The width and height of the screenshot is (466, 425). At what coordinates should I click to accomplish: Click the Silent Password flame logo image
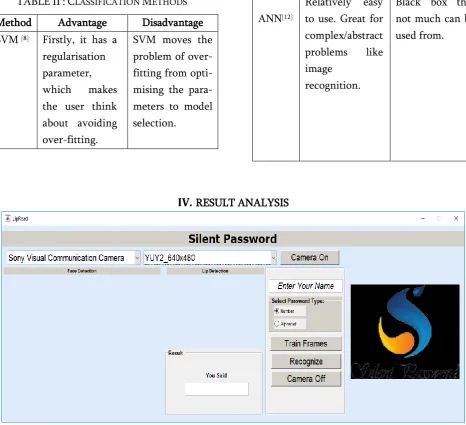pos(405,332)
